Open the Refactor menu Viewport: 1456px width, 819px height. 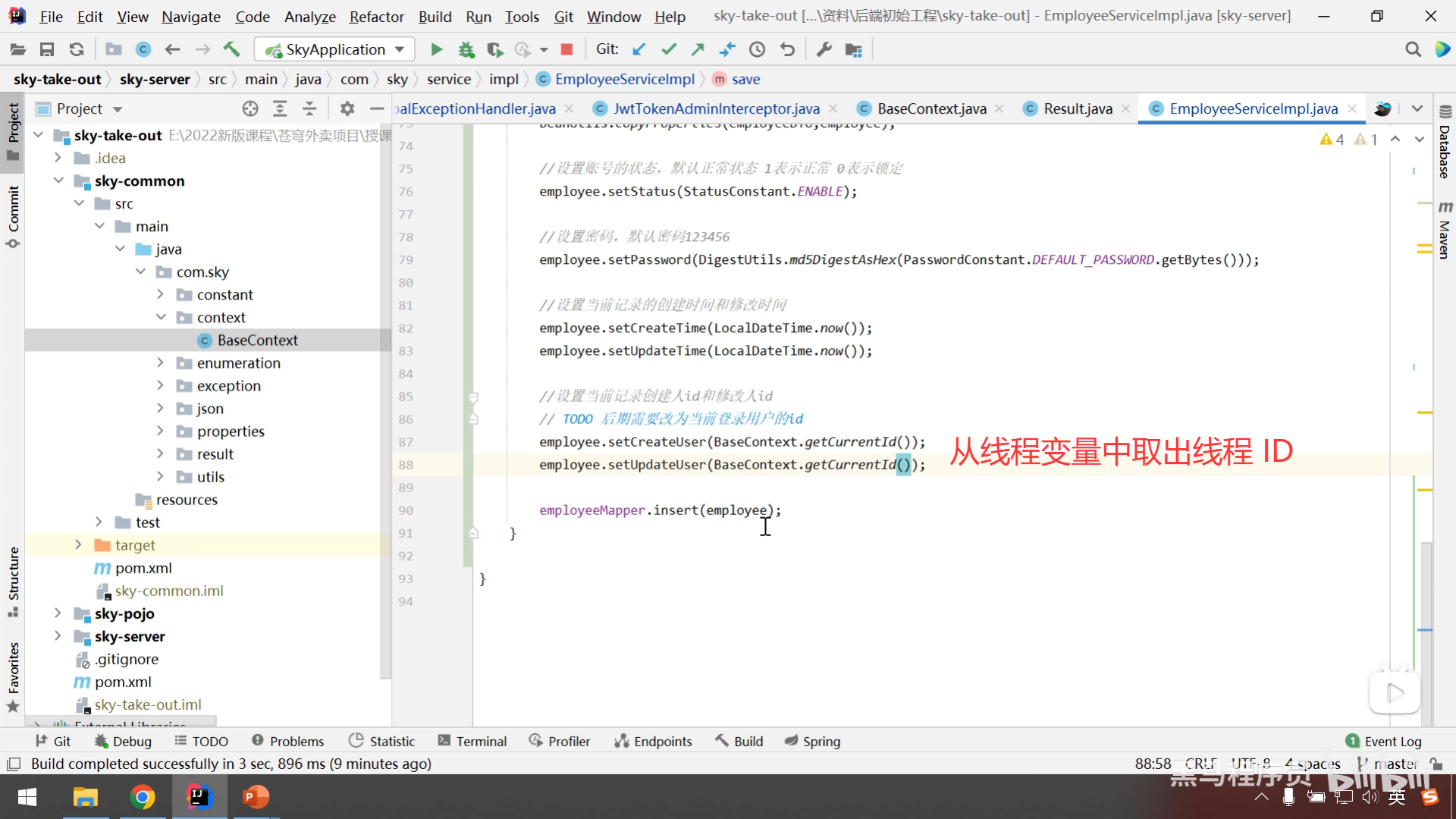(376, 16)
